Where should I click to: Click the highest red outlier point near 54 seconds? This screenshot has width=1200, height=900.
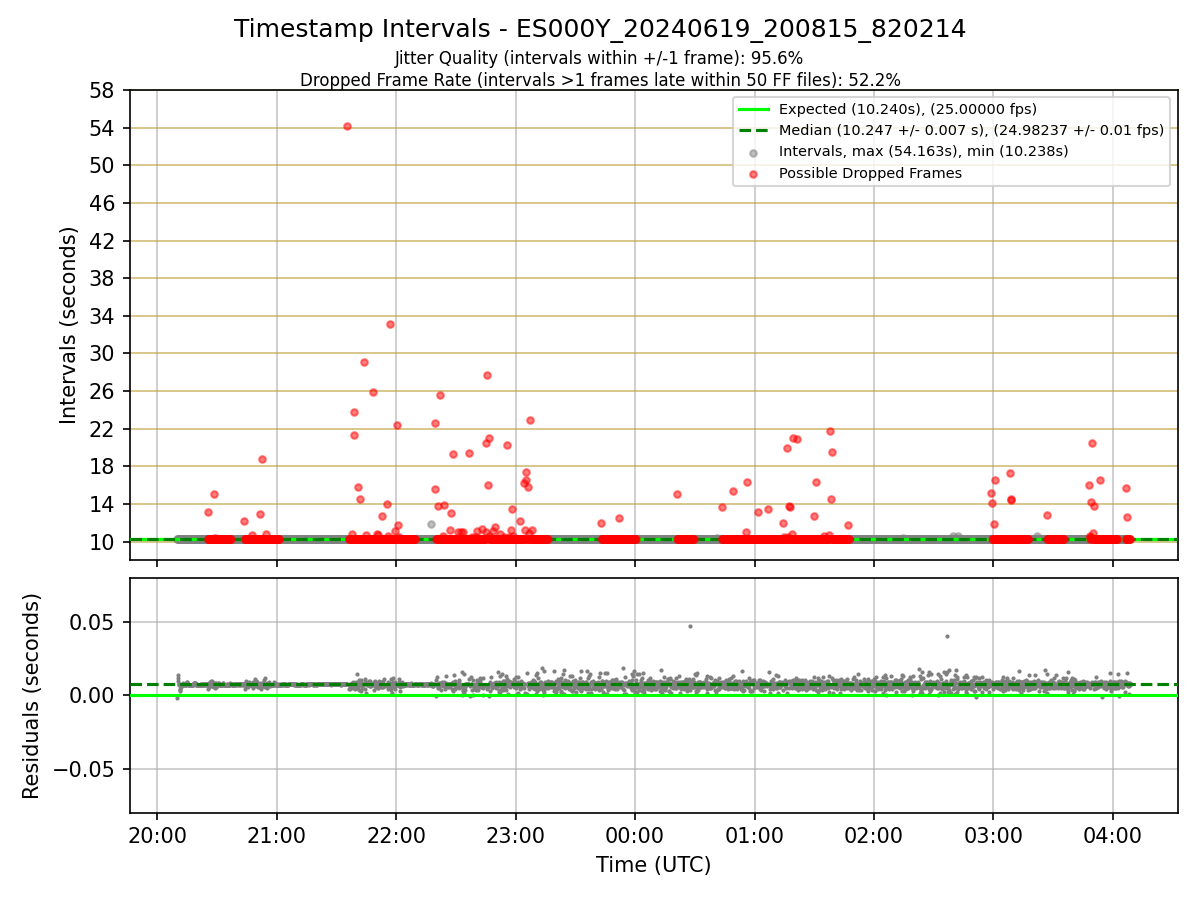click(x=347, y=126)
